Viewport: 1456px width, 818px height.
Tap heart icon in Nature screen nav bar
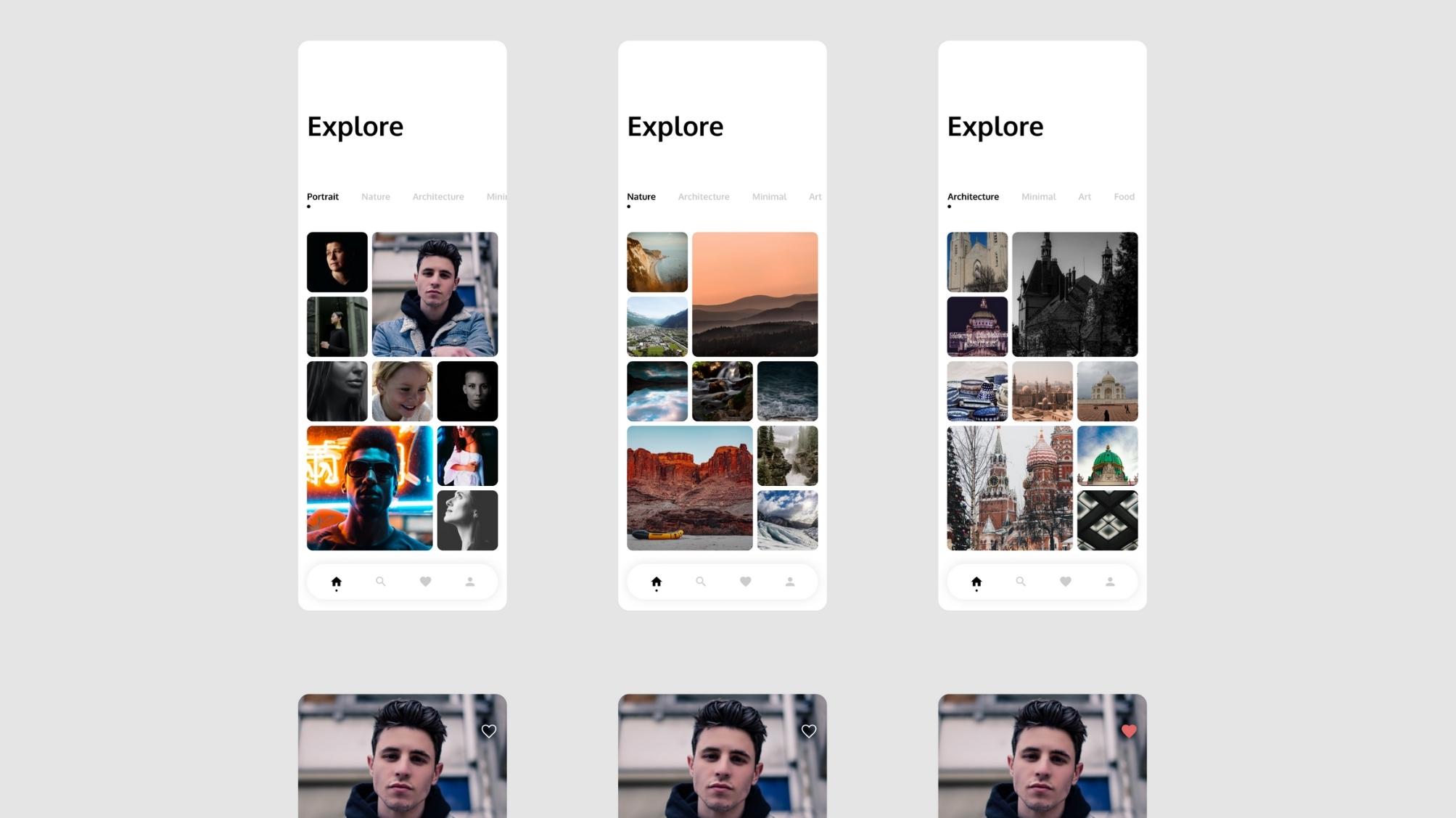click(x=745, y=582)
